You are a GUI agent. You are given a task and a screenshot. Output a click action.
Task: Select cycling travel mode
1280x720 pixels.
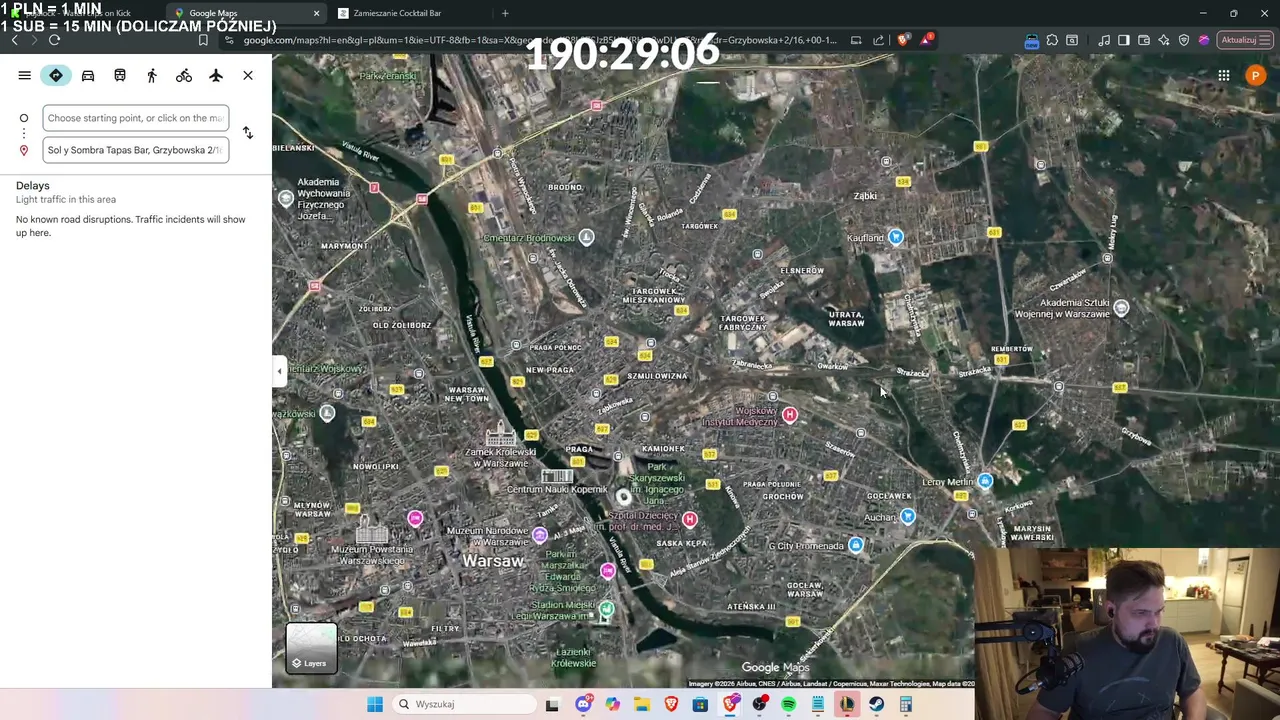pos(184,76)
